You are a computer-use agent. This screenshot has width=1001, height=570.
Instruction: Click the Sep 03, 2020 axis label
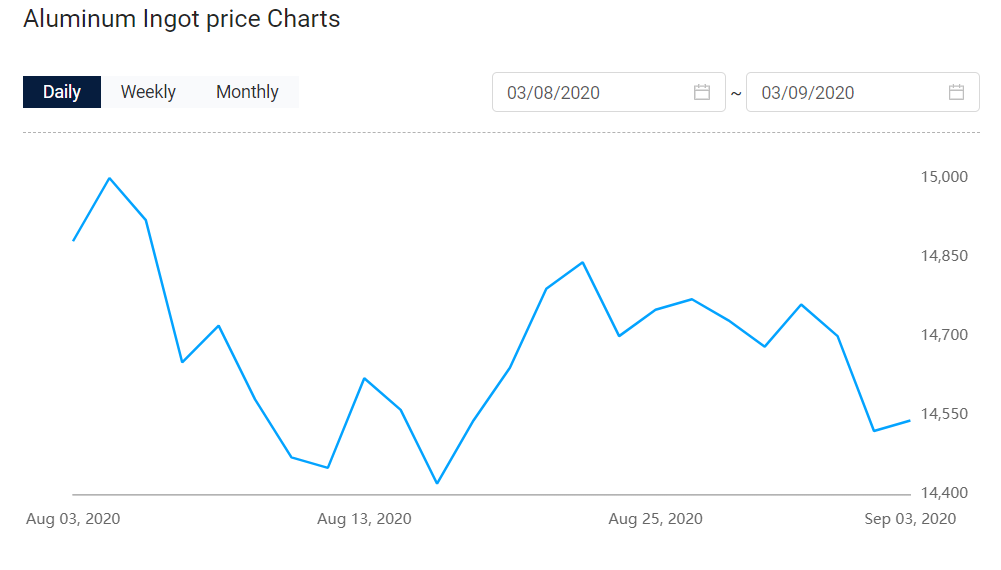(910, 519)
